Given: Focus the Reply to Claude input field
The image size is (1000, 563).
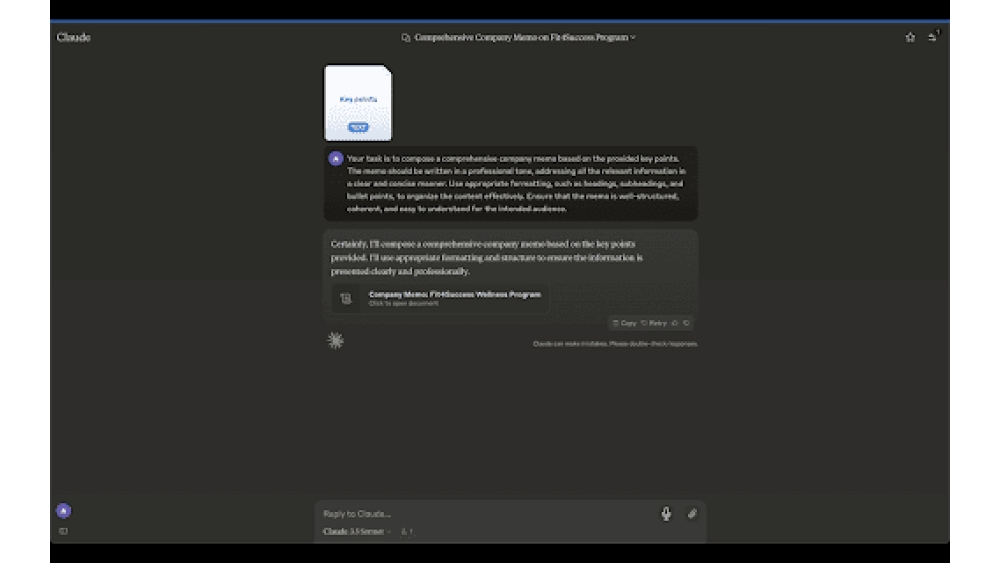Looking at the screenshot, I should (485, 514).
